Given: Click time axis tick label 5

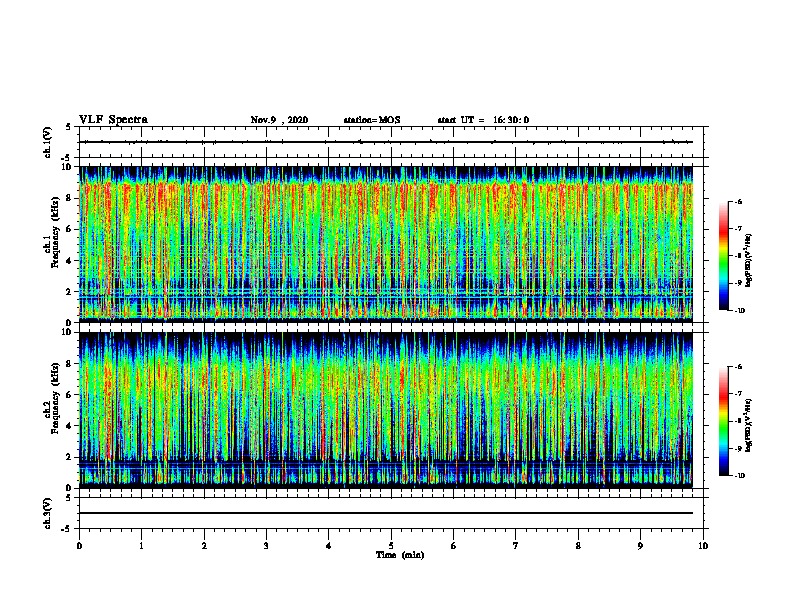Looking at the screenshot, I should [x=391, y=546].
